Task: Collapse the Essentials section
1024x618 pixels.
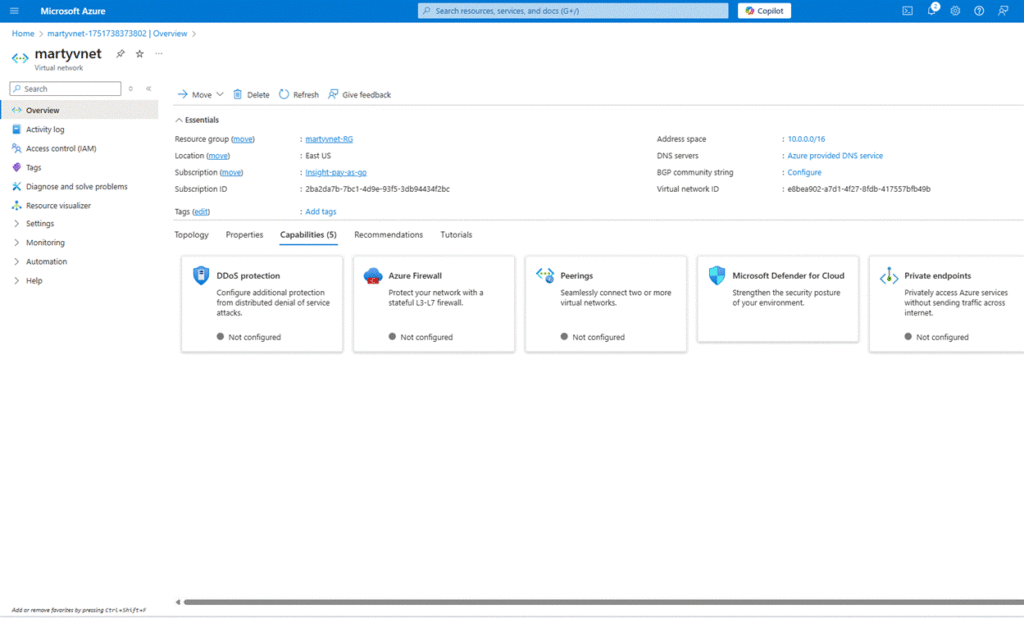Action: pyautogui.click(x=180, y=120)
